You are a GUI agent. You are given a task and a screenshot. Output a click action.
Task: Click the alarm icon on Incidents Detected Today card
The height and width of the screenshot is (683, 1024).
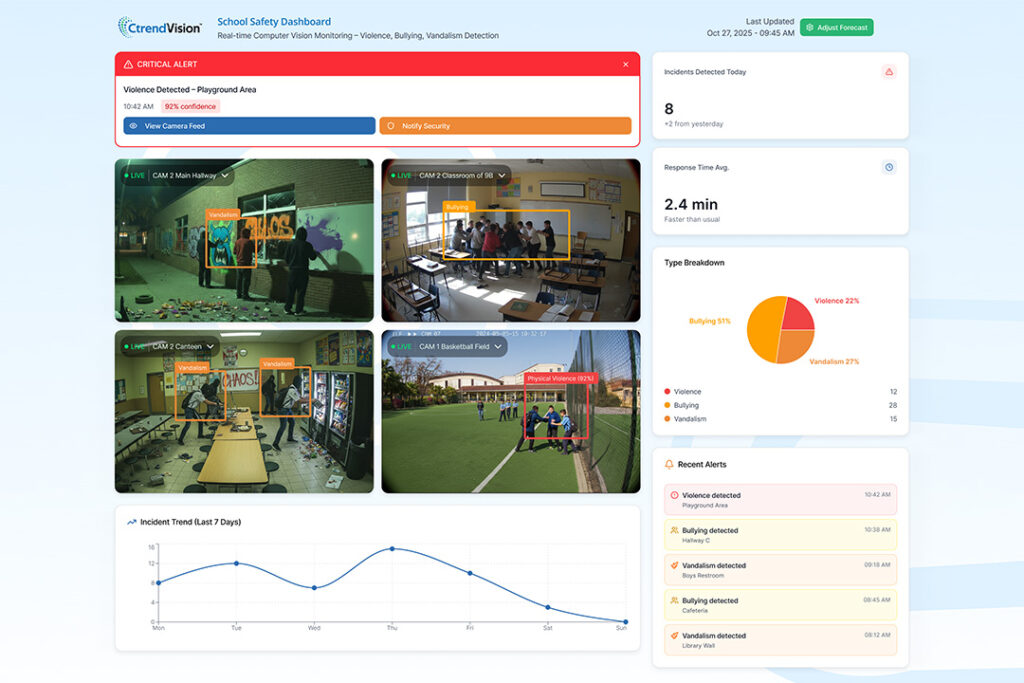pyautogui.click(x=889, y=72)
